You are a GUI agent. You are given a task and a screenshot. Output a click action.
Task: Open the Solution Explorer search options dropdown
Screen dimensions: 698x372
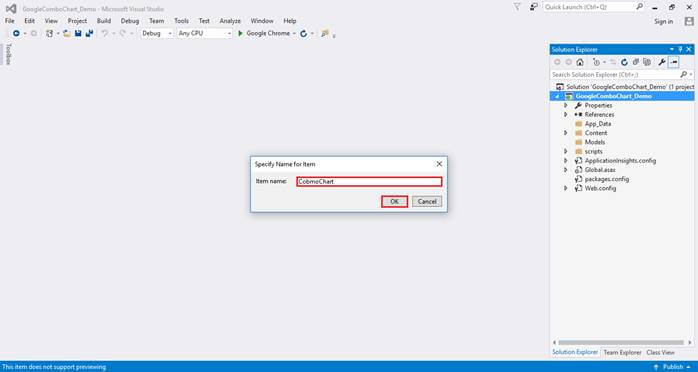point(691,75)
